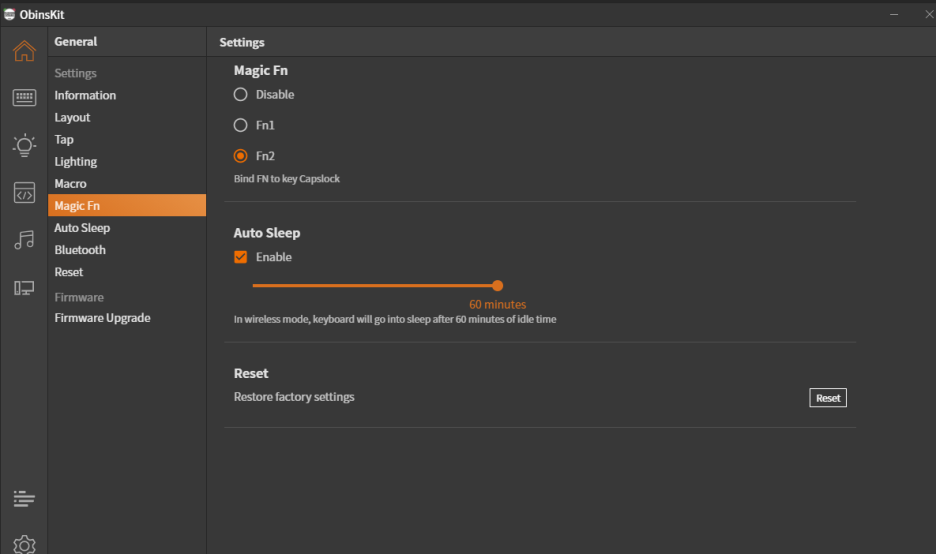
Task: Open Firmware Upgrade in the sidebar
Action: (127, 318)
